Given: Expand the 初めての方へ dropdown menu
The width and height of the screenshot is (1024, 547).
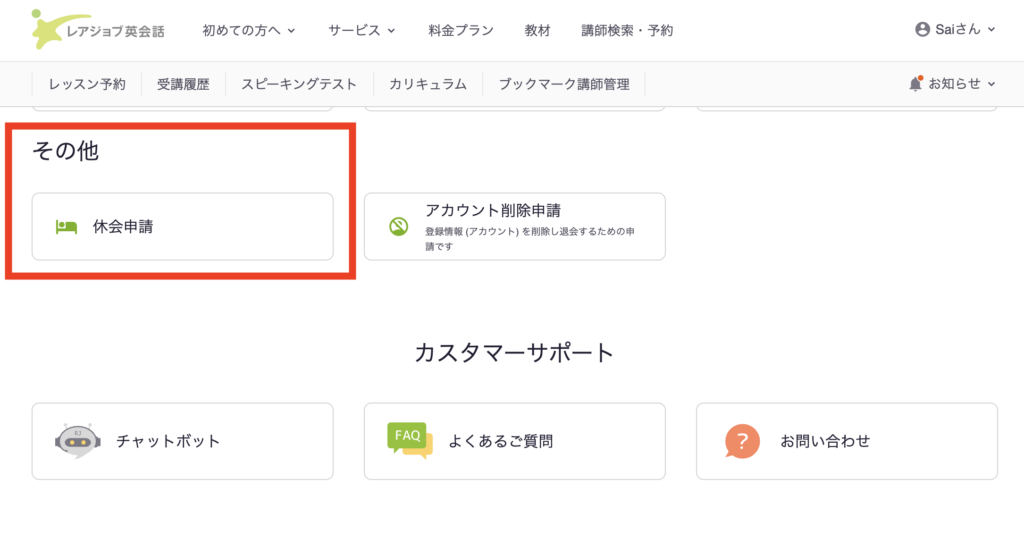Looking at the screenshot, I should (249, 30).
